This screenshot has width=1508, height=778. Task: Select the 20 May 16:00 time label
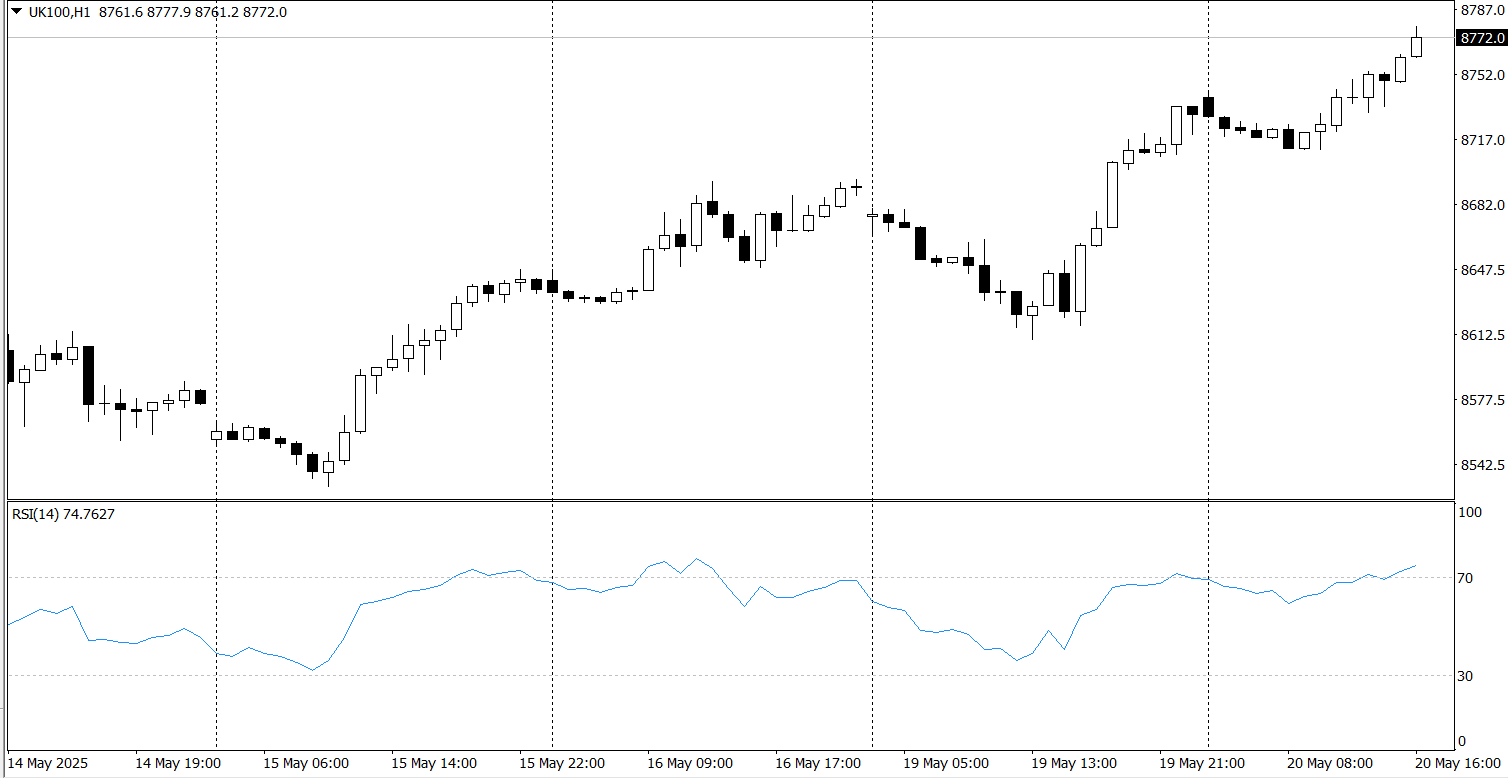[x=1461, y=763]
